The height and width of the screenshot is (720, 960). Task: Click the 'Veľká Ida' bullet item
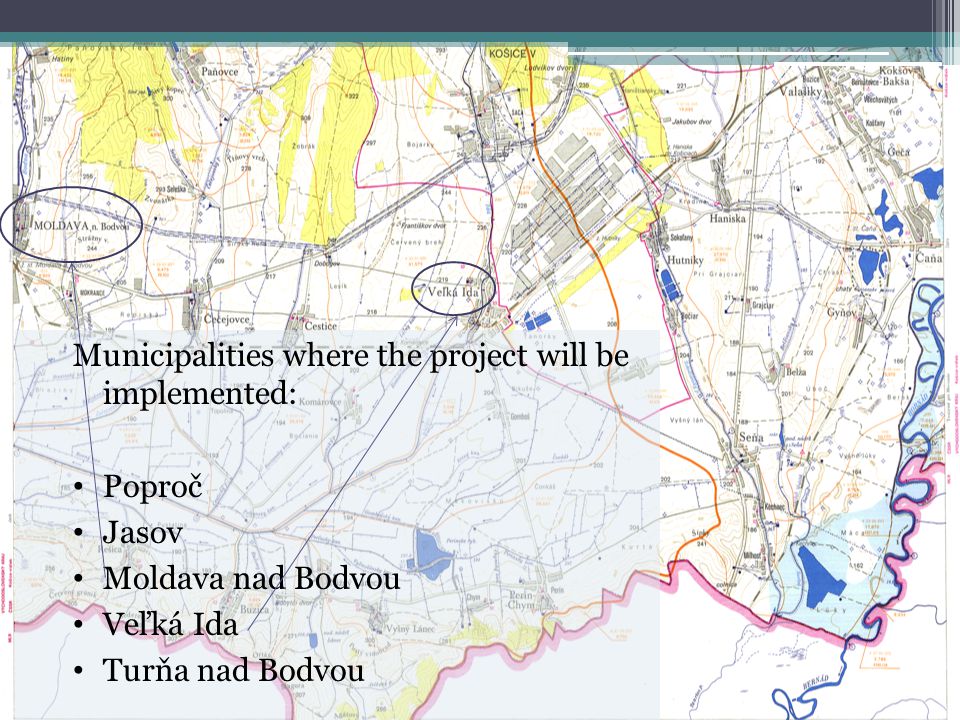(x=170, y=623)
